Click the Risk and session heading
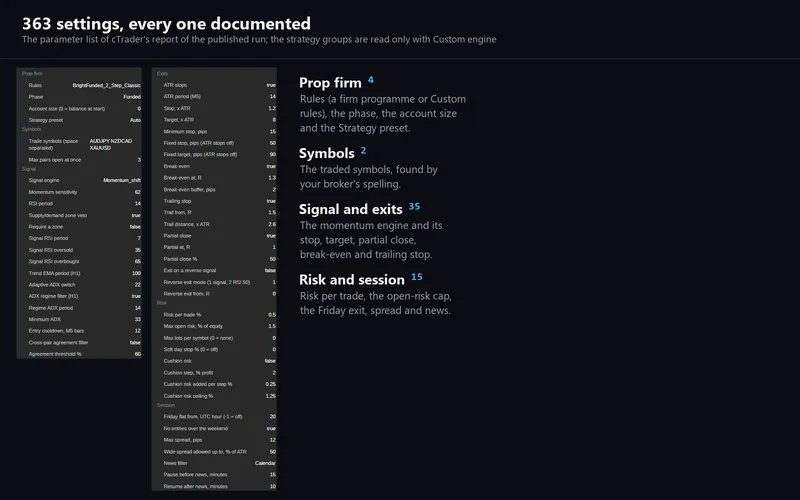The image size is (800, 500). click(x=352, y=280)
